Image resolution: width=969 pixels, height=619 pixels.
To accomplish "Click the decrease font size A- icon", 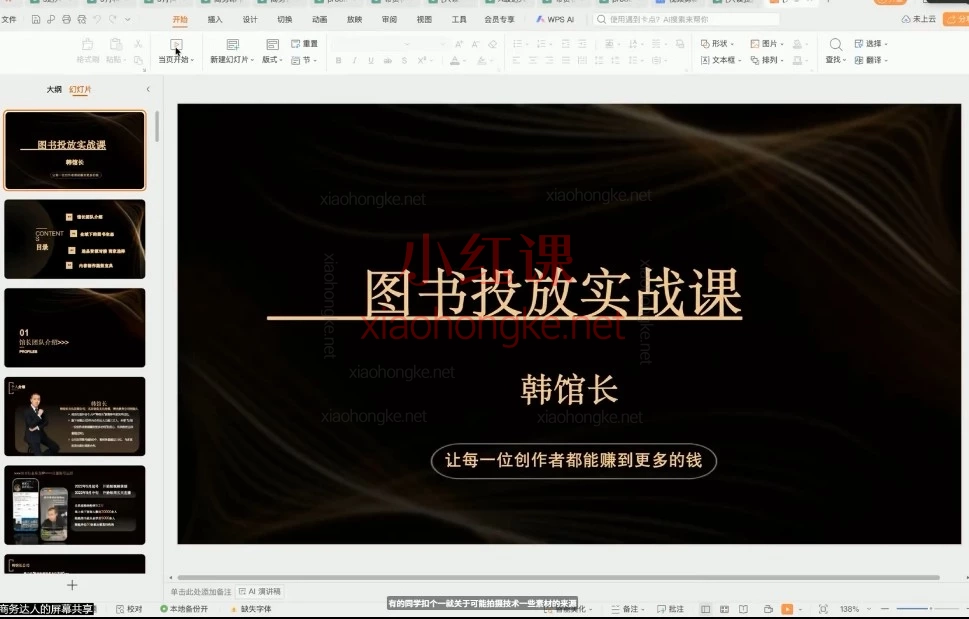I will 475,44.
